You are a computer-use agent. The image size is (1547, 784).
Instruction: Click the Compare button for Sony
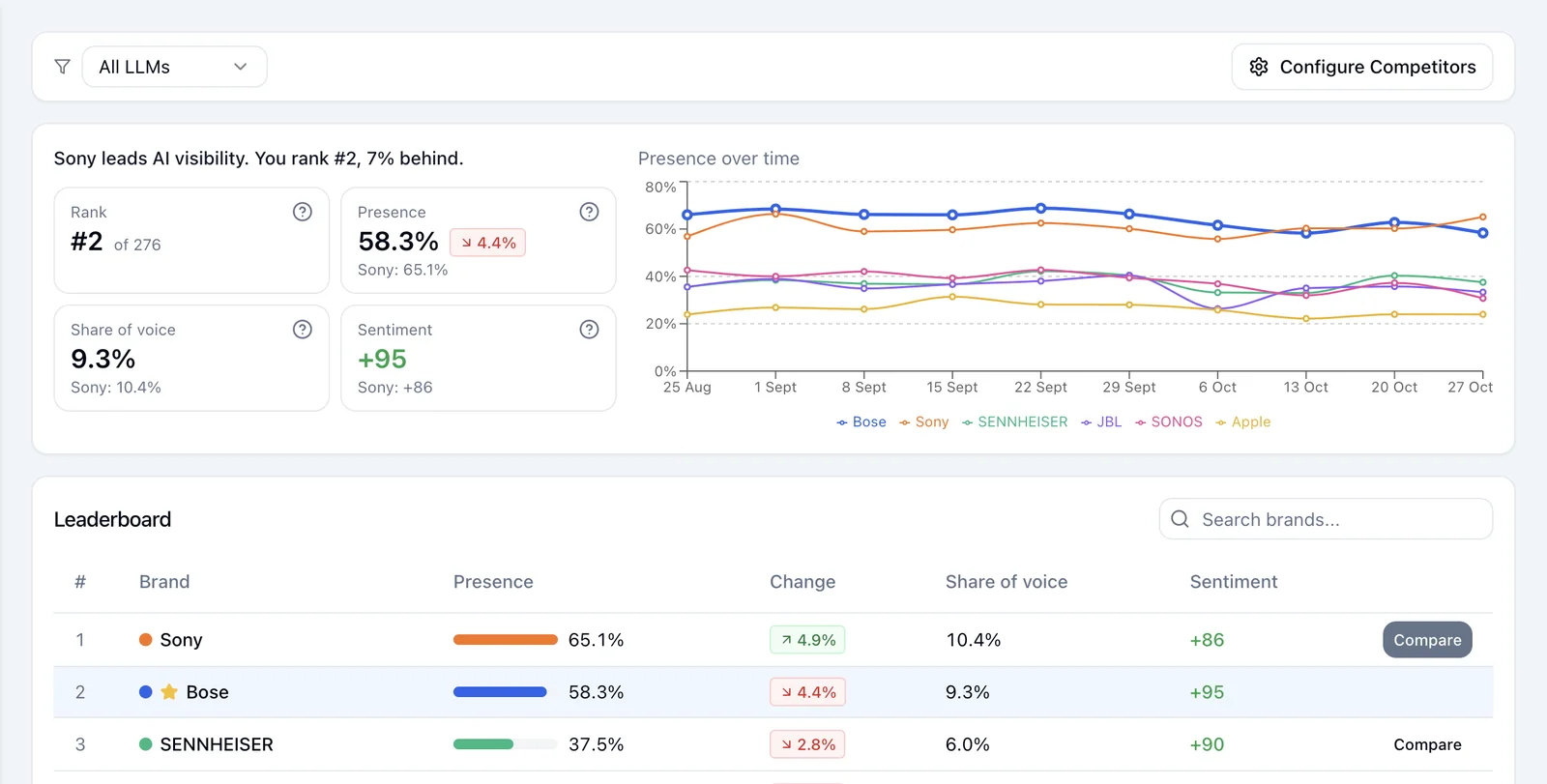coord(1427,640)
